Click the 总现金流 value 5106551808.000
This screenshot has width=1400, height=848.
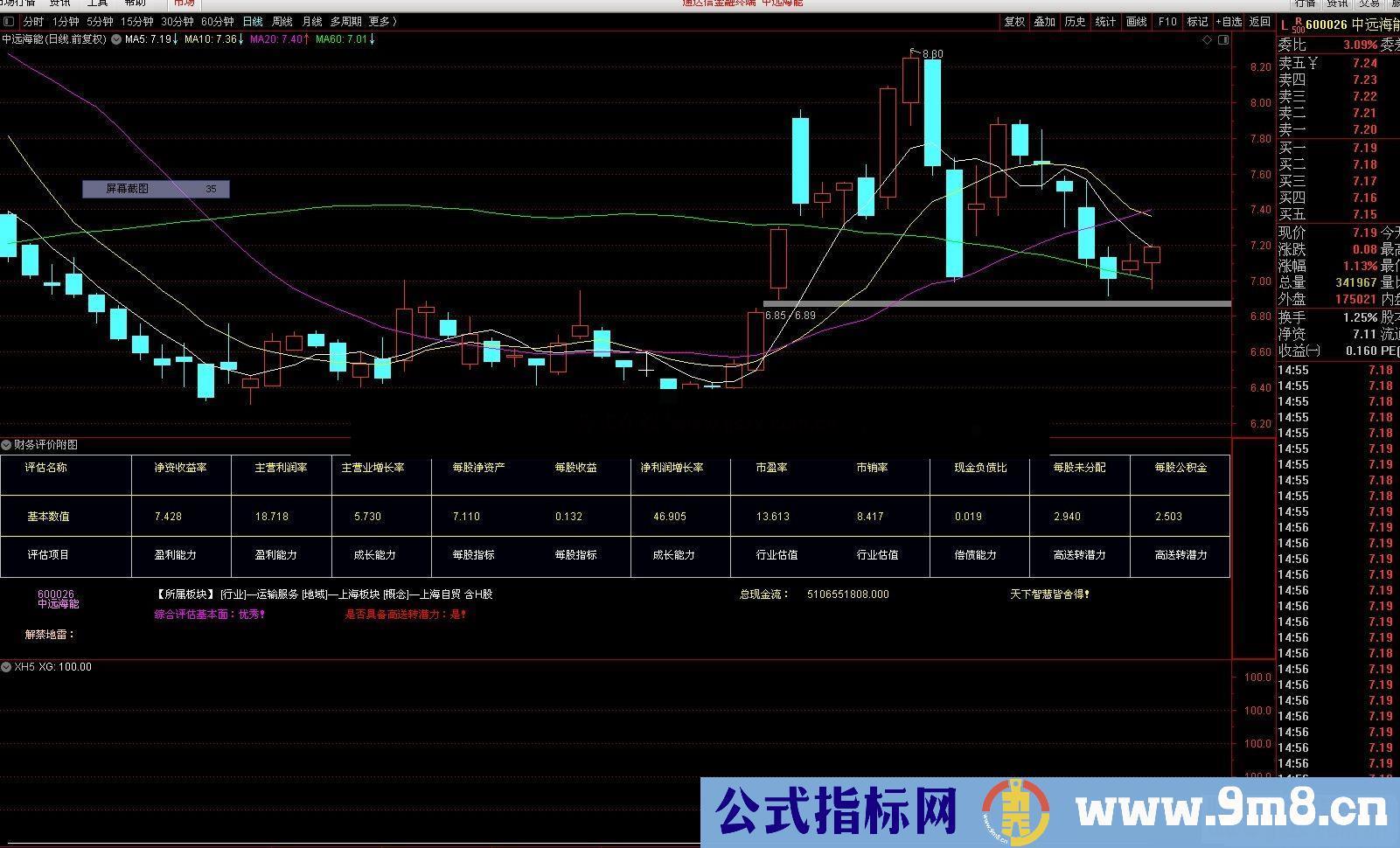coord(848,594)
